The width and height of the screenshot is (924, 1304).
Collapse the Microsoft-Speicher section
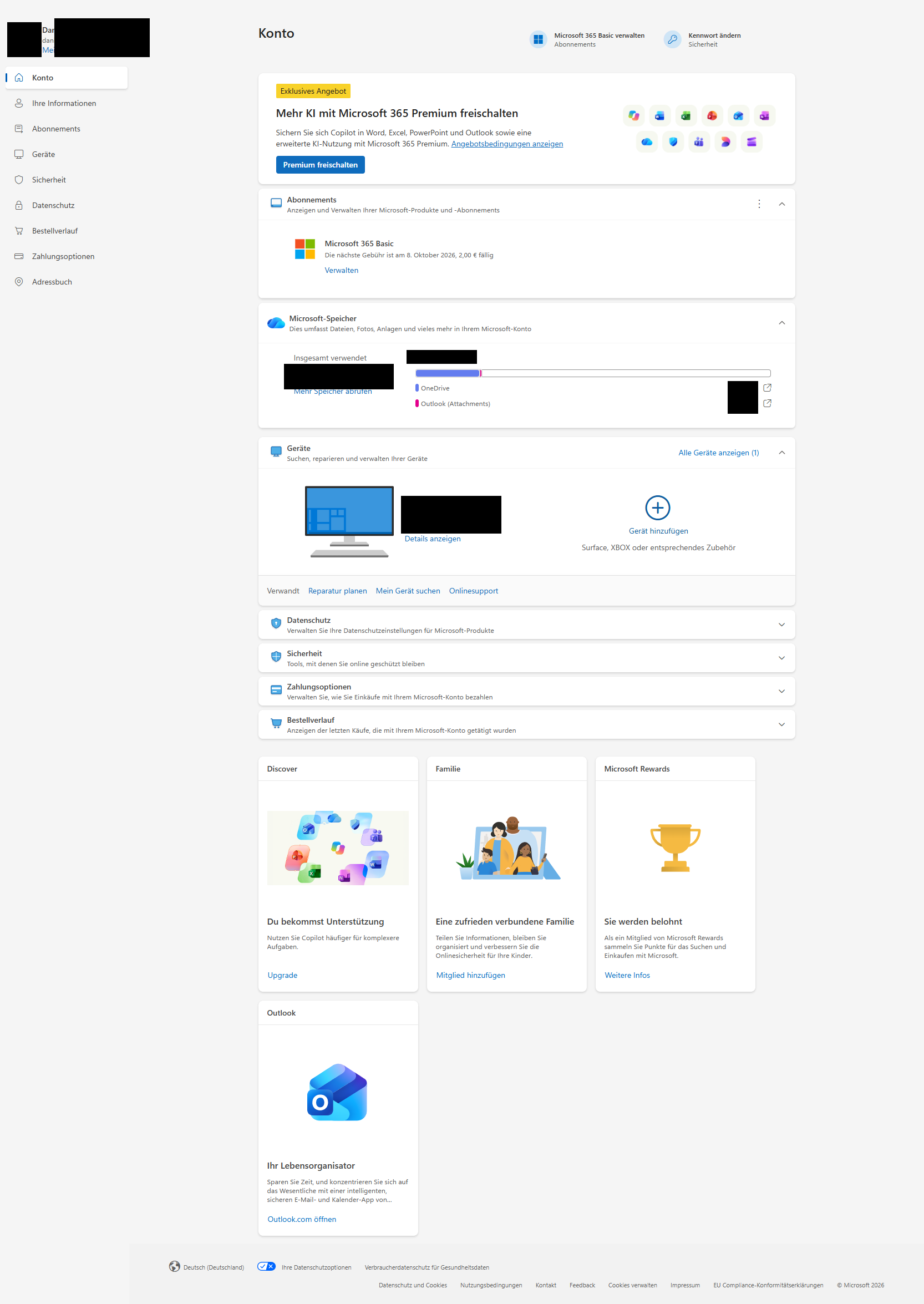pos(782,323)
